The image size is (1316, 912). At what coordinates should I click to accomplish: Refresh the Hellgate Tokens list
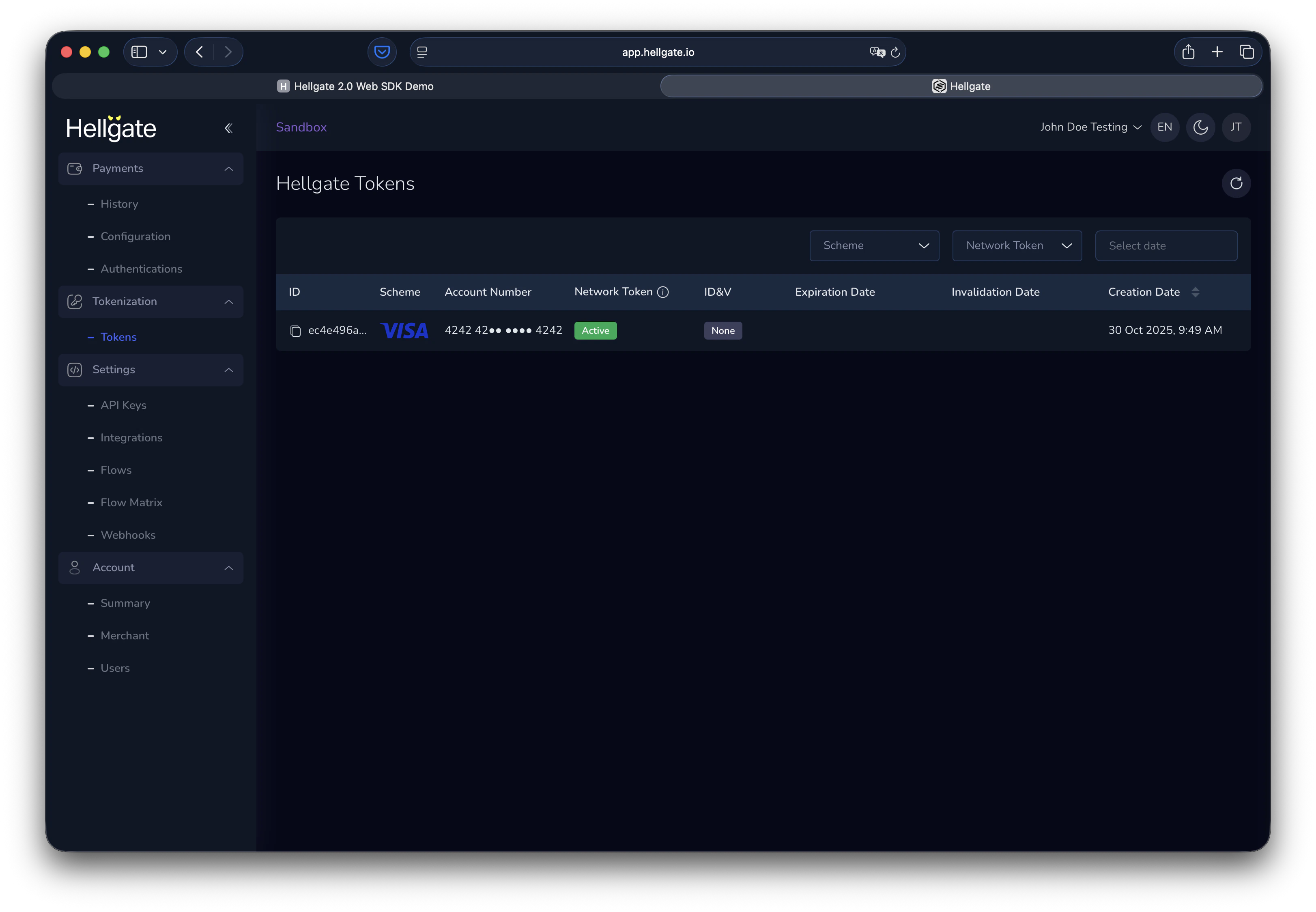tap(1236, 183)
